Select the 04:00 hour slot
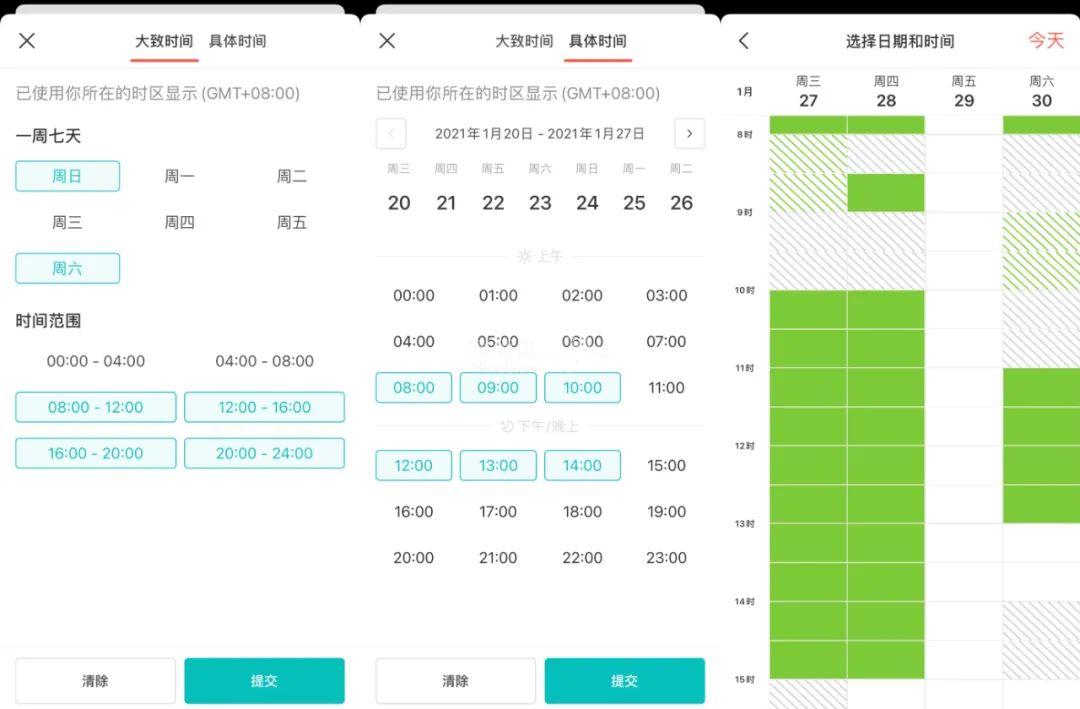1080x709 pixels. [x=414, y=342]
